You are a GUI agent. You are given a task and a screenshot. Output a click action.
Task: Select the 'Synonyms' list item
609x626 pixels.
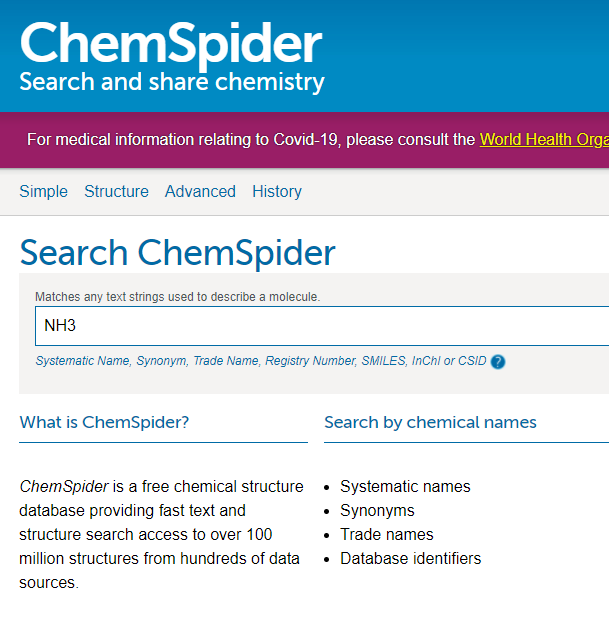tap(377, 511)
